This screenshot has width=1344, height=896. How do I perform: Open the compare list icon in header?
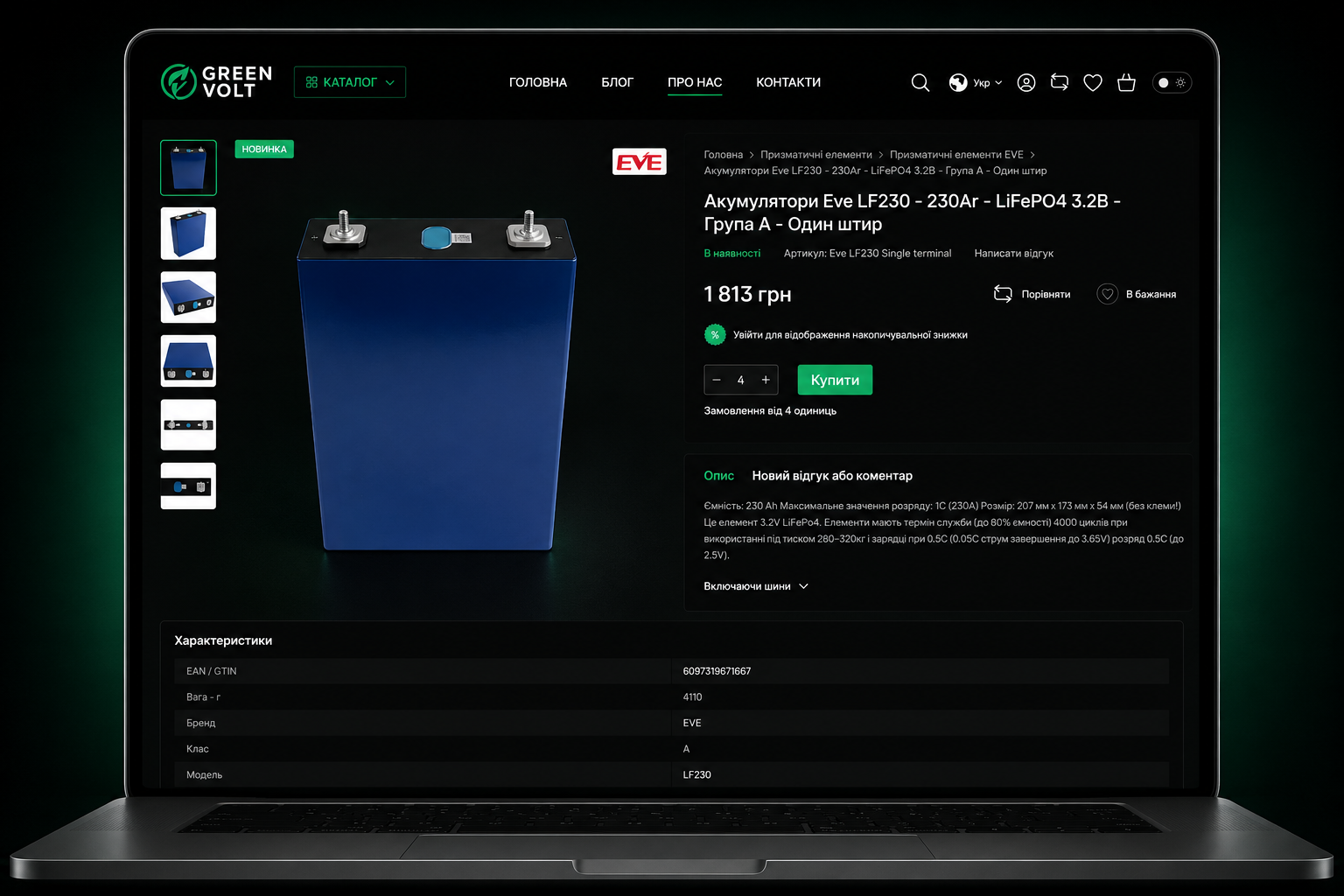click(1060, 82)
